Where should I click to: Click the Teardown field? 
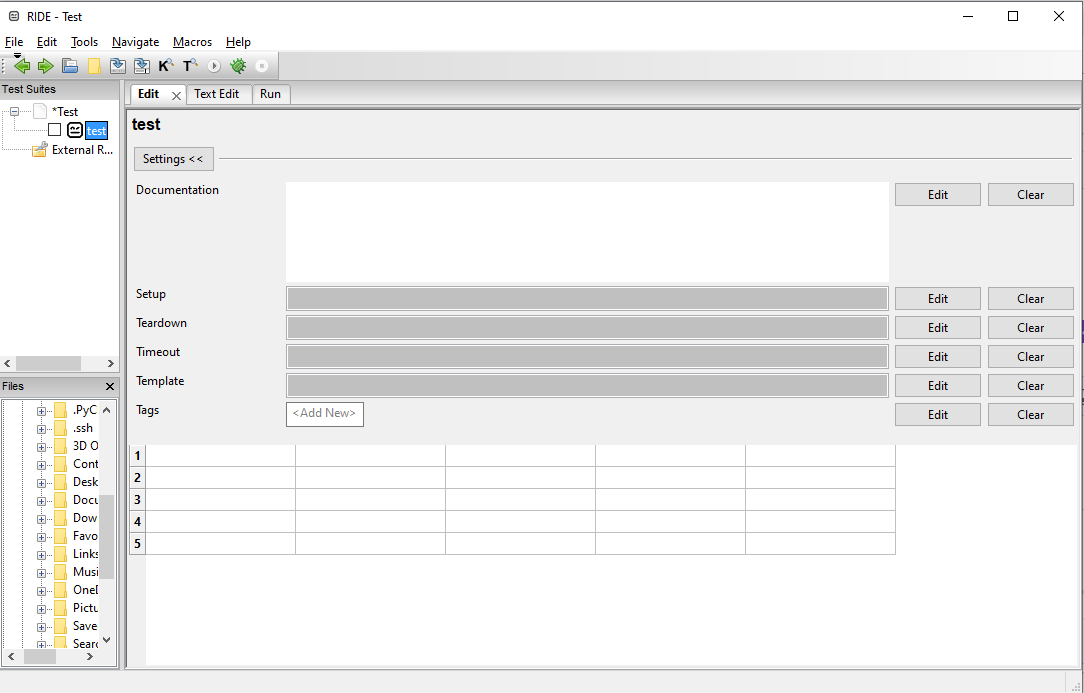pos(587,327)
